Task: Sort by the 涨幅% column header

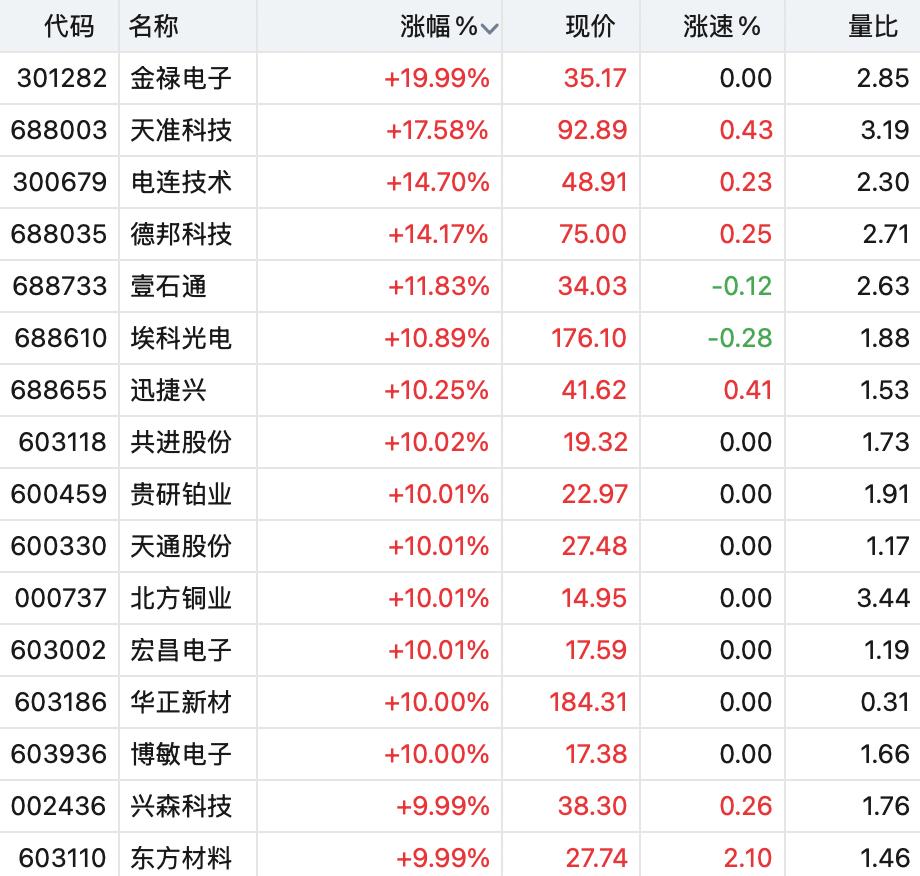Action: pyautogui.click(x=449, y=26)
